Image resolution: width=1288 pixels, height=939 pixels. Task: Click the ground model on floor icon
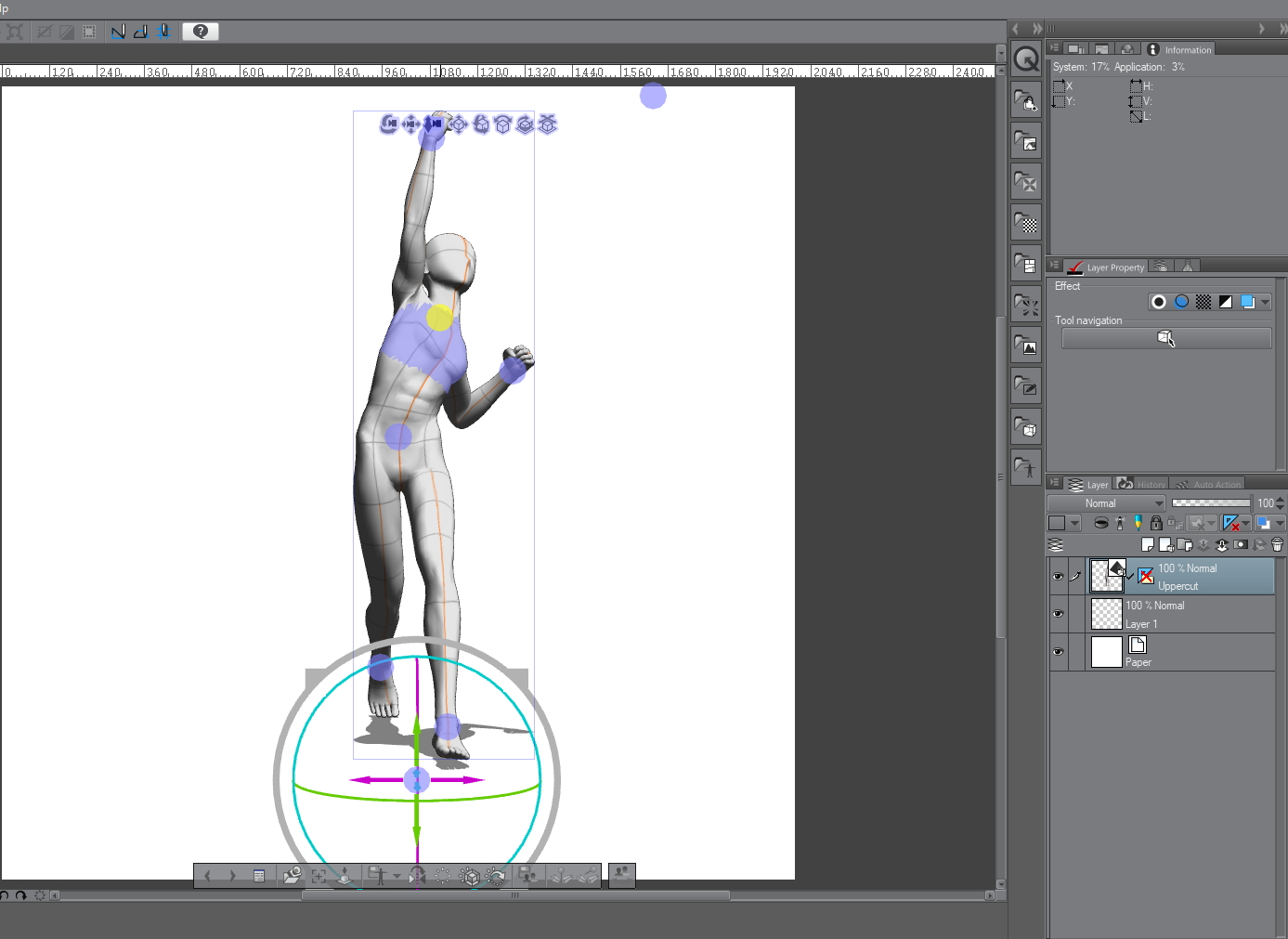(x=345, y=876)
